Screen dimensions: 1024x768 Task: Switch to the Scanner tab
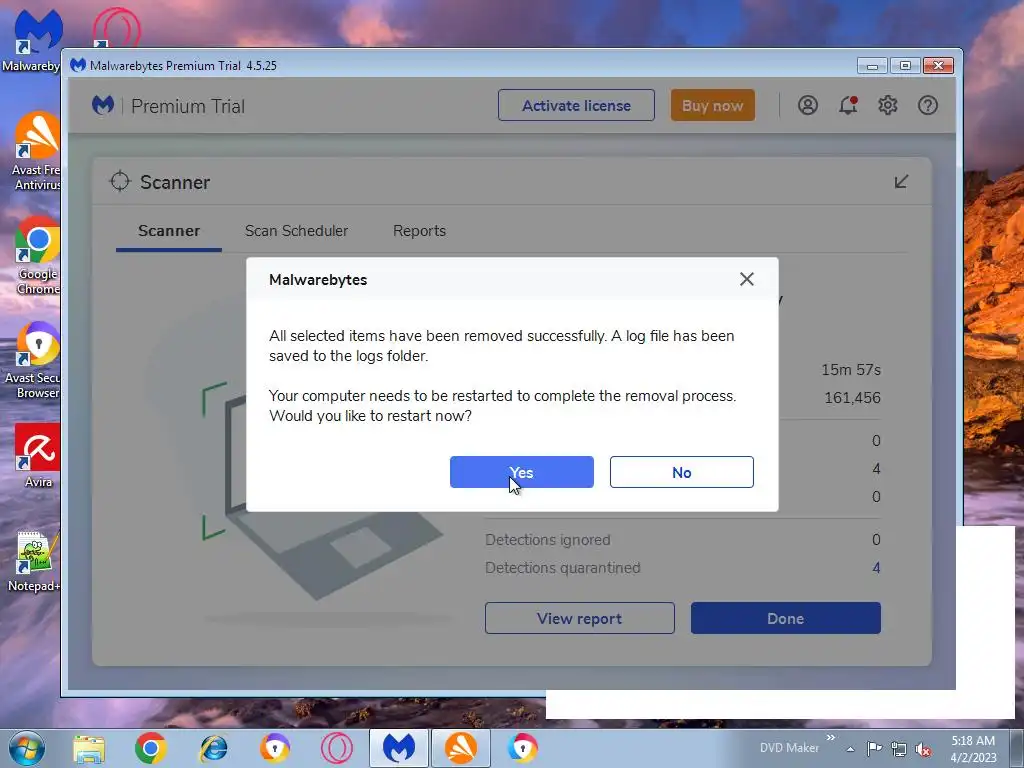pos(168,231)
